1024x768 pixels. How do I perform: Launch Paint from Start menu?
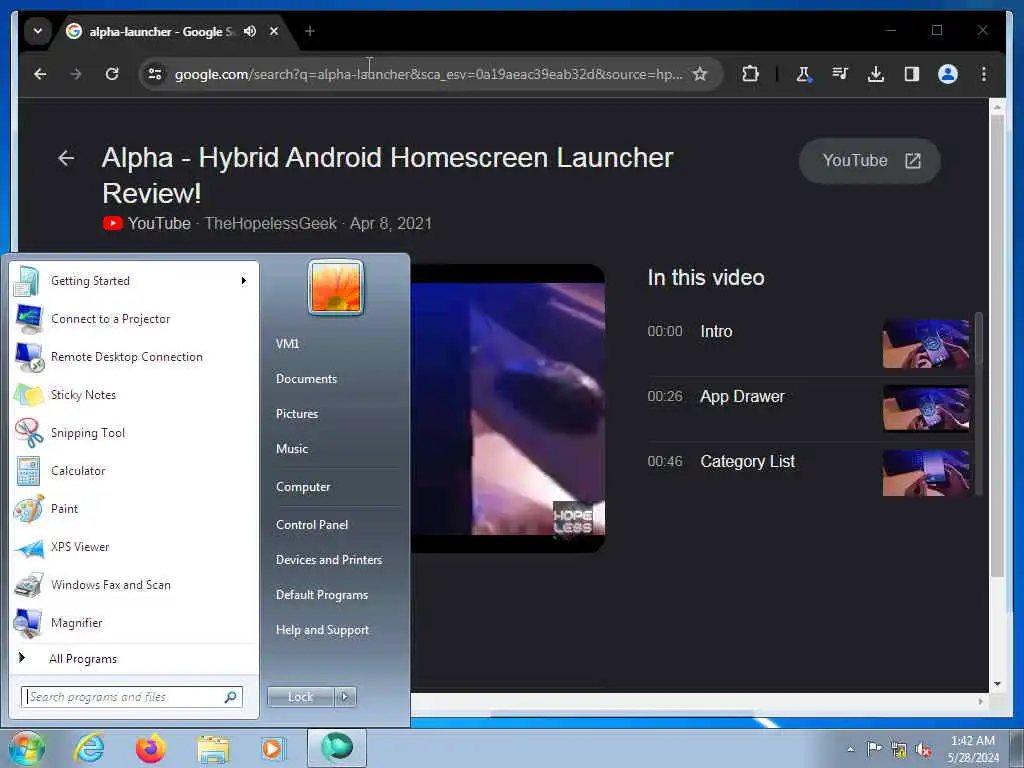click(133, 509)
